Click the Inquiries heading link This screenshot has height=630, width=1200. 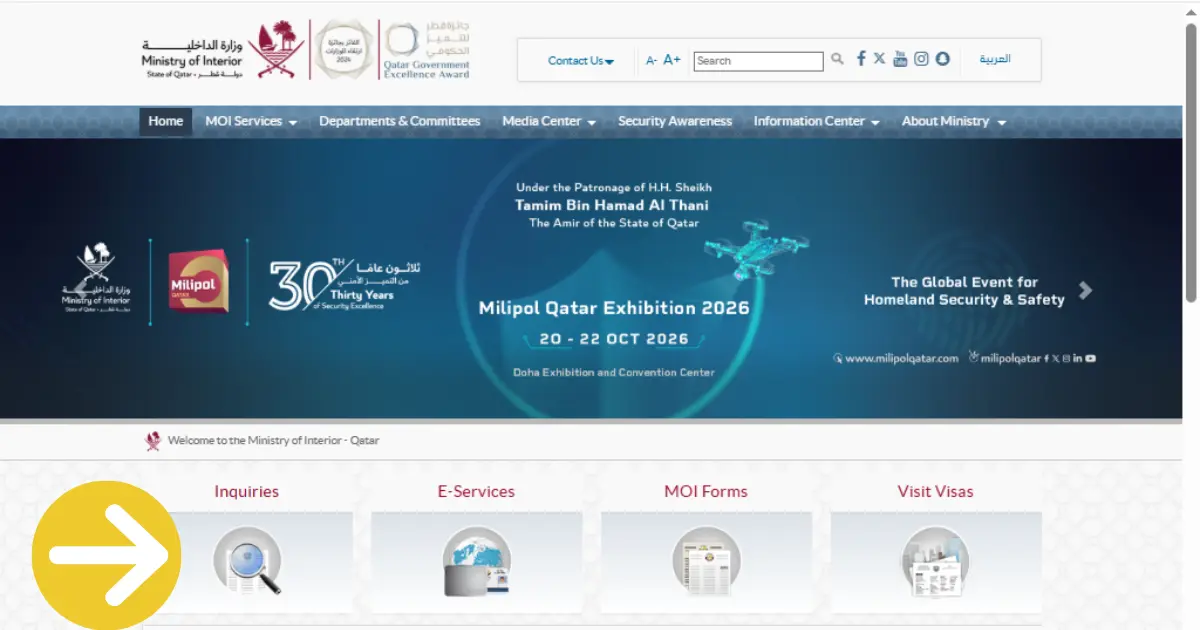[x=246, y=491]
